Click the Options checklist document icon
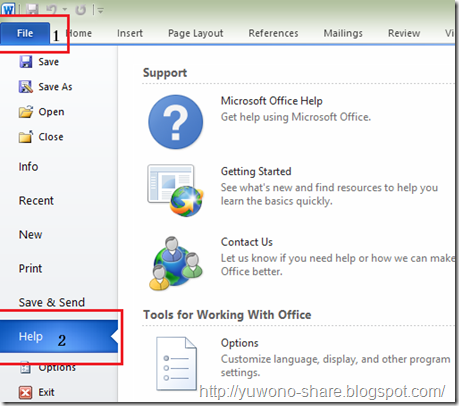The image size is (459, 406). 176,363
